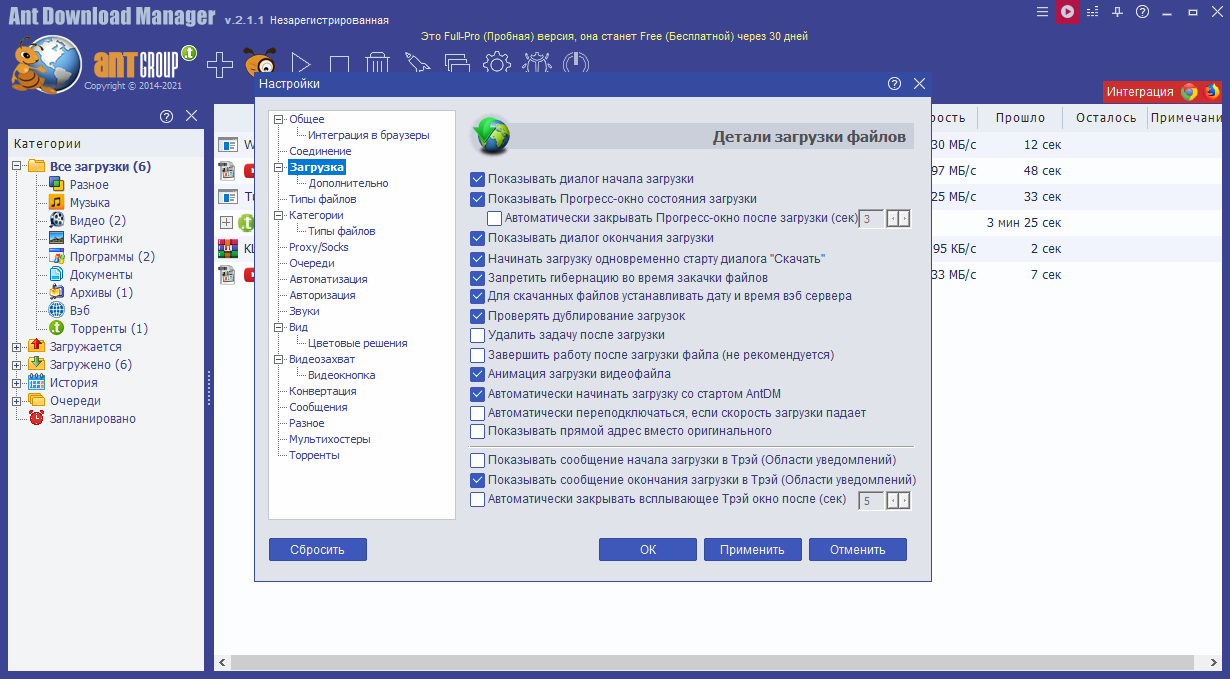Viewport: 1230px width, 679px height.
Task: Click the OK button in the settings dialog
Action: point(648,549)
